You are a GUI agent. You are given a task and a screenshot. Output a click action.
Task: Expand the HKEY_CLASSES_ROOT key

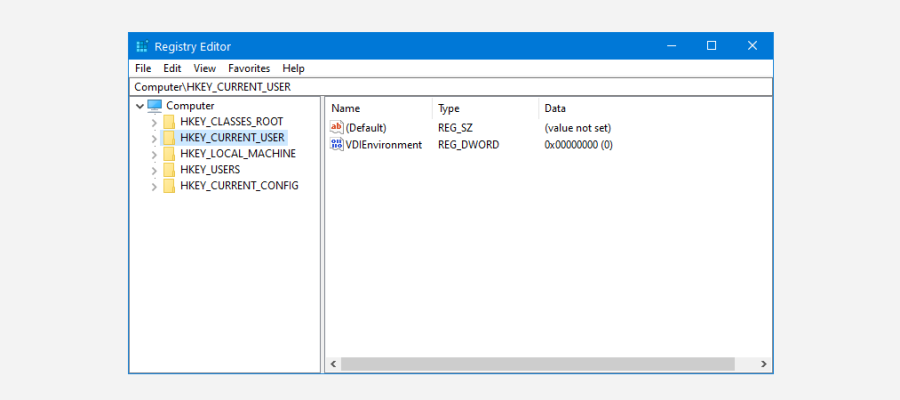[x=154, y=122]
